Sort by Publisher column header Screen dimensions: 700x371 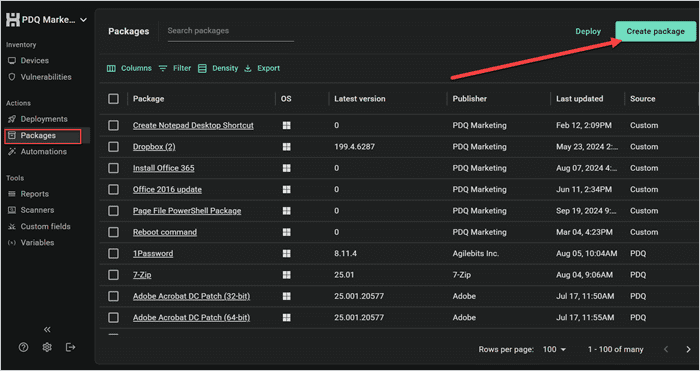pyautogui.click(x=470, y=99)
